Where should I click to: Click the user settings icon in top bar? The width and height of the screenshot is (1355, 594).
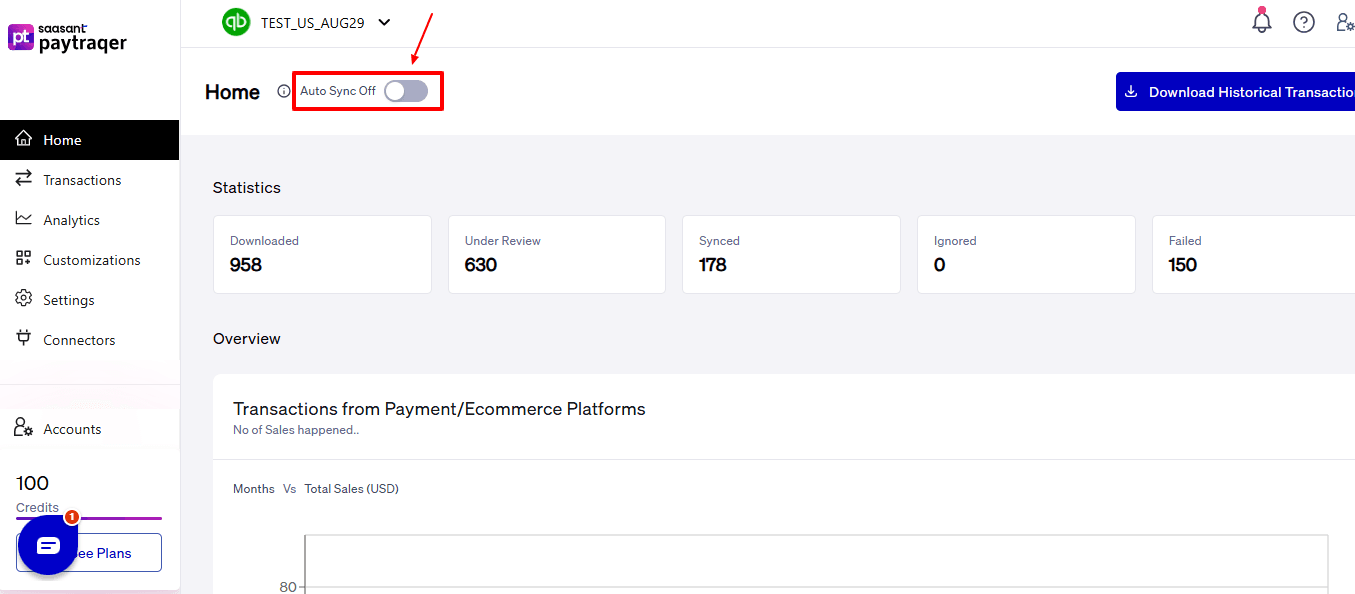coord(1345,22)
